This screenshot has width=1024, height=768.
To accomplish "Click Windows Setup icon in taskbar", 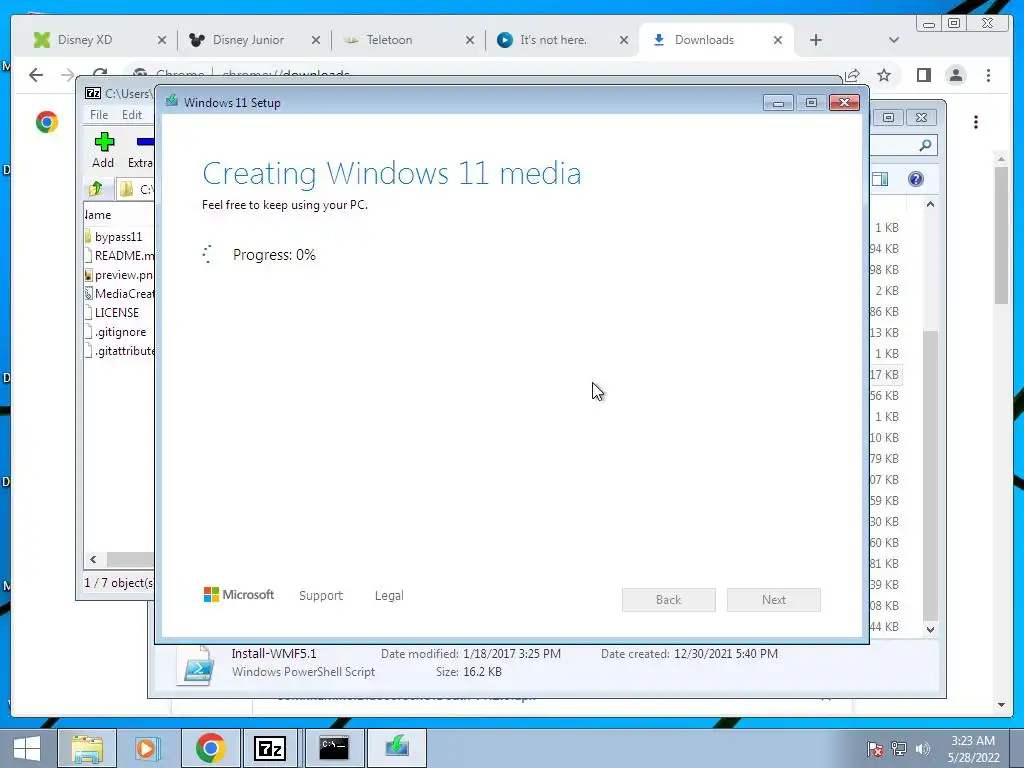I will tap(396, 748).
